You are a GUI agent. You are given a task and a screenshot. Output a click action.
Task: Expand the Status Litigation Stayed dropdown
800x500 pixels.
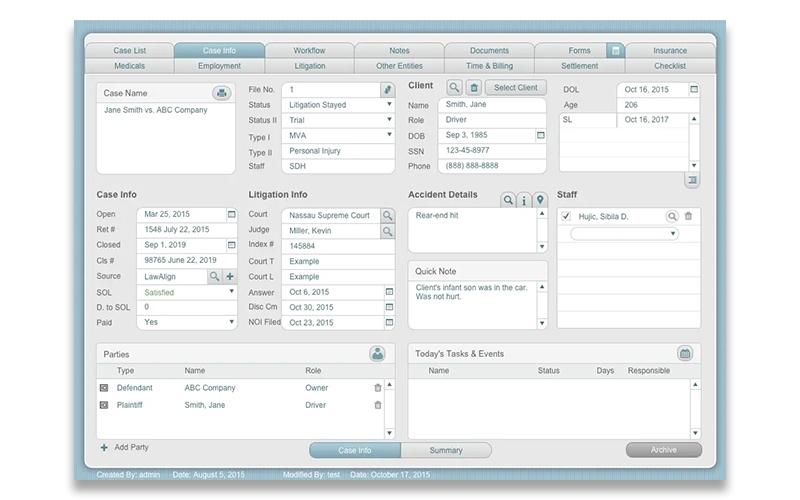tap(389, 105)
